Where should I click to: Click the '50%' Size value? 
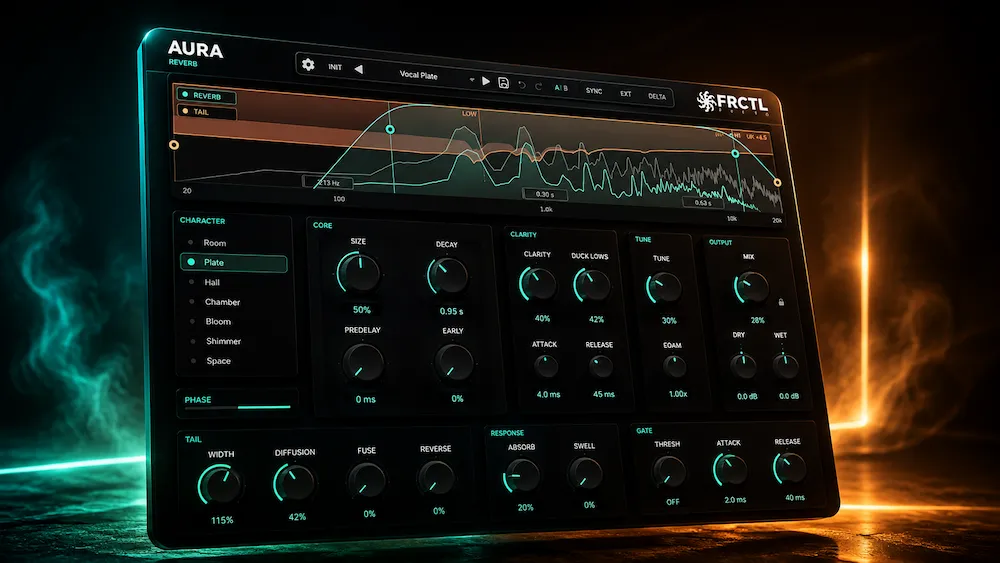[362, 310]
